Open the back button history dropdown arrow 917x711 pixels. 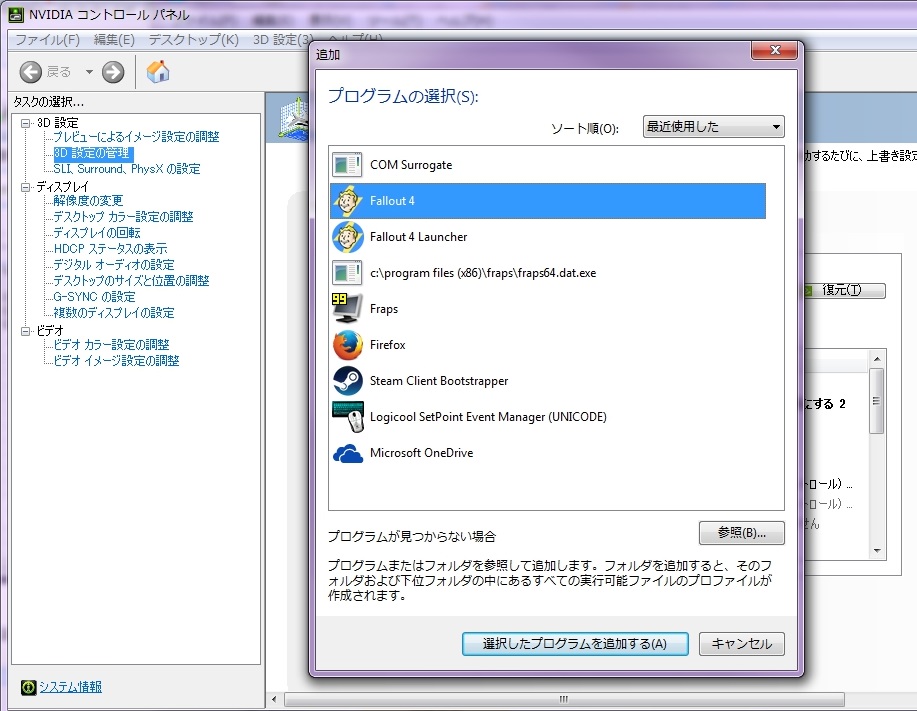[x=89, y=72]
